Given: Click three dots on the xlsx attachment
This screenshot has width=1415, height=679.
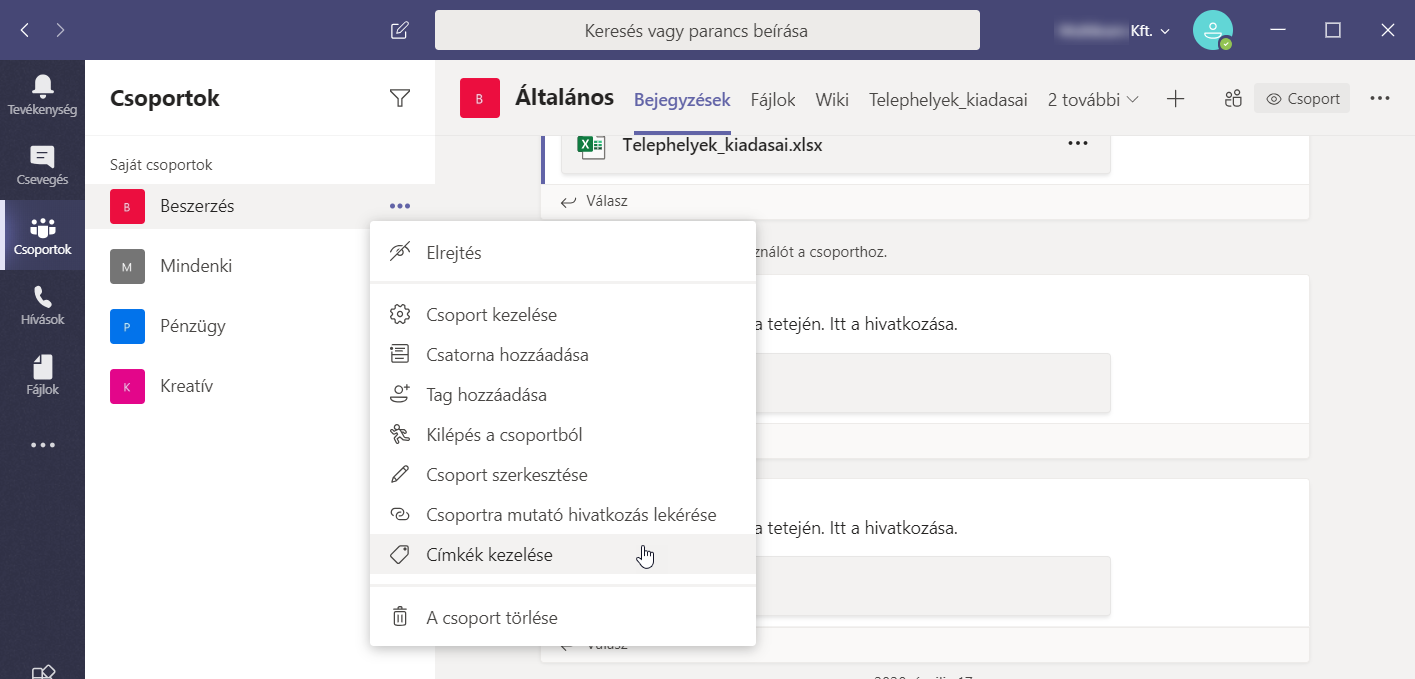Looking at the screenshot, I should click(1077, 144).
